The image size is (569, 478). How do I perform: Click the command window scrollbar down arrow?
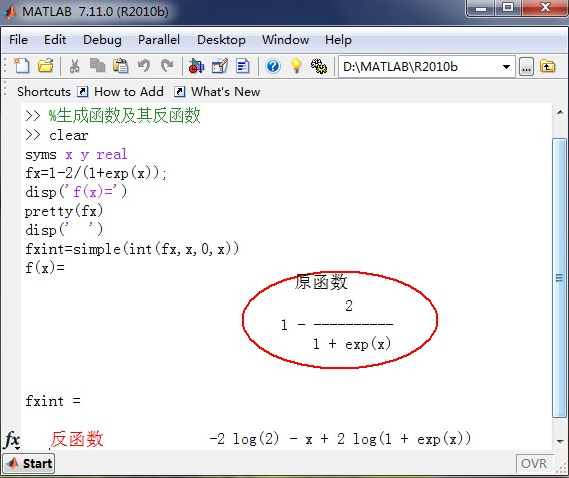click(560, 442)
